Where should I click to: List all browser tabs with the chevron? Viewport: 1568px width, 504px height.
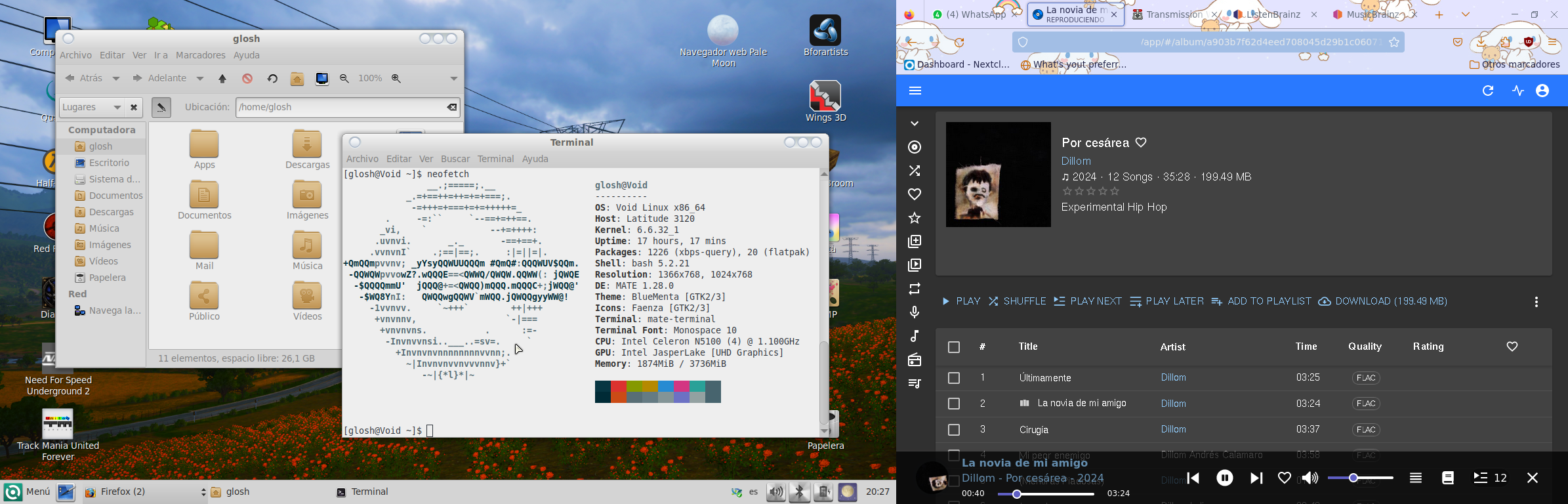[x=1466, y=14]
